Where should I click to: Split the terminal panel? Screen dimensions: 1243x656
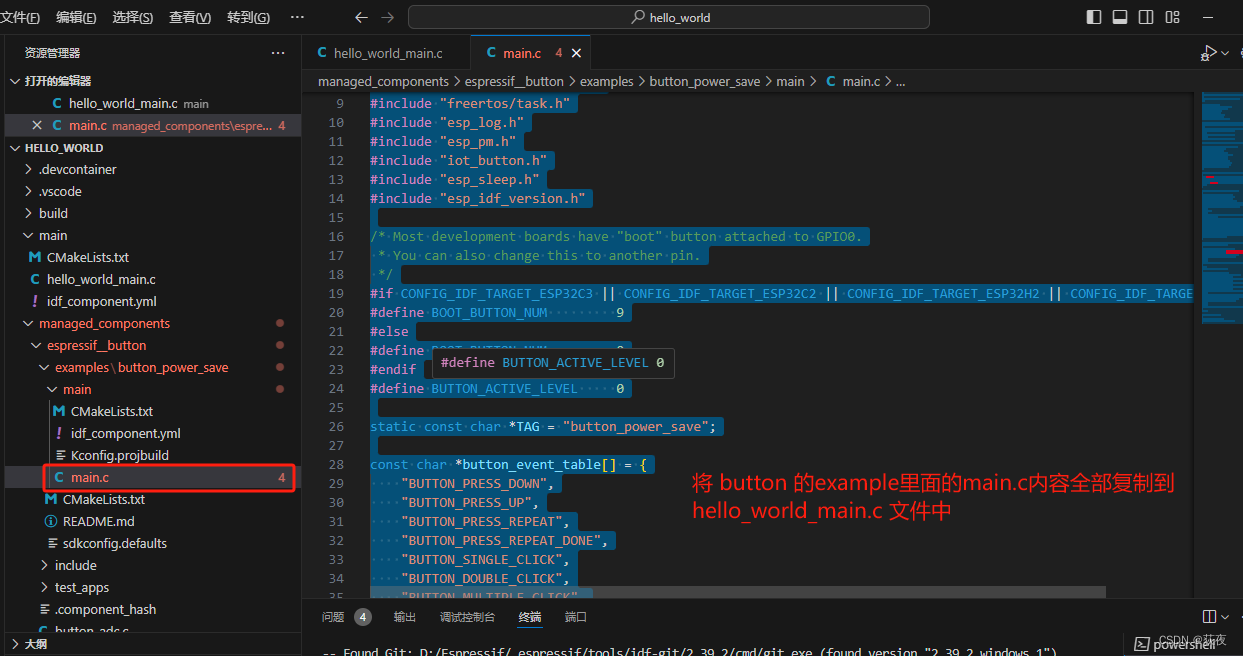(x=1209, y=616)
